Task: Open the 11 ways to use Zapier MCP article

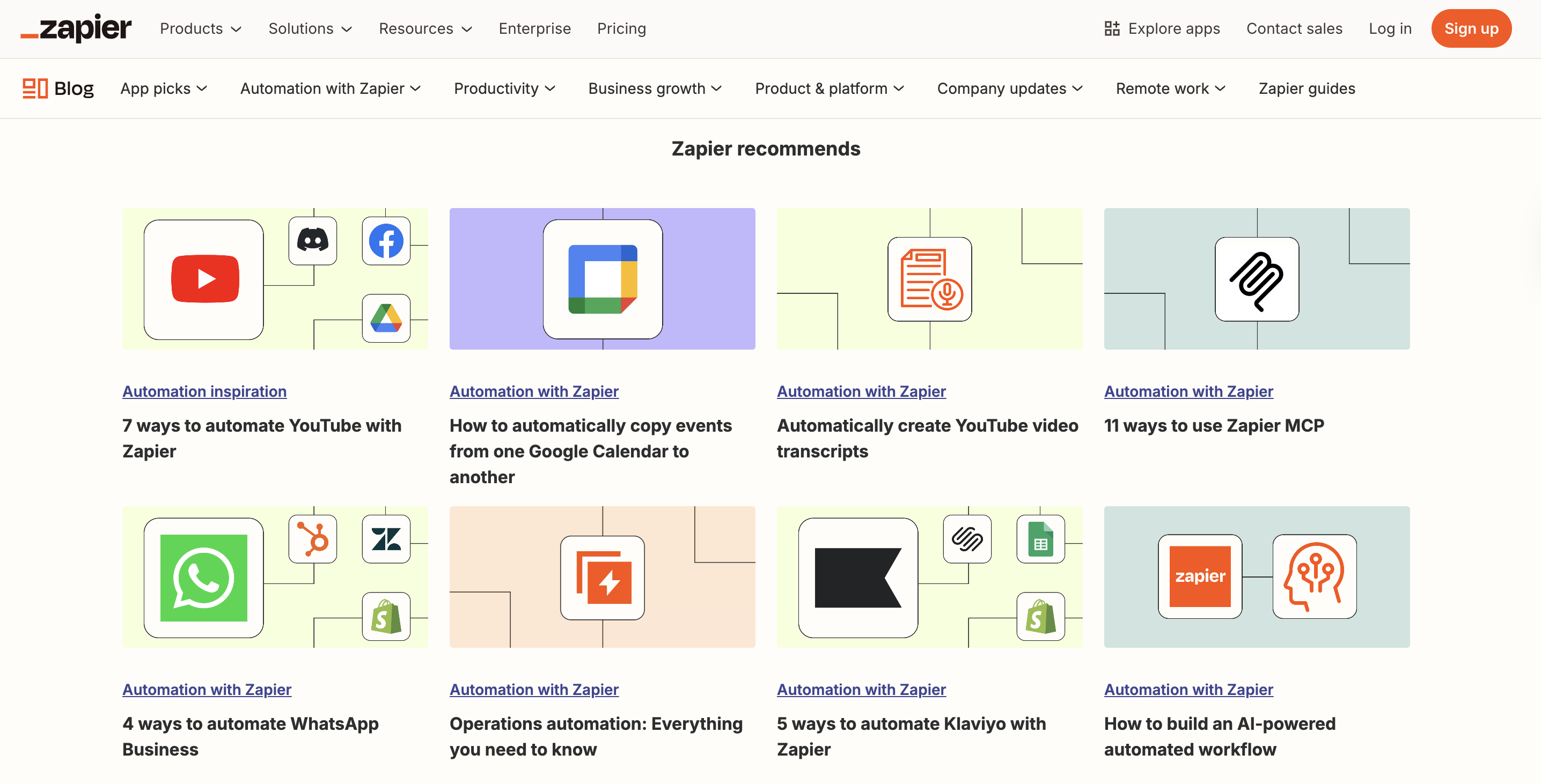Action: 1213,425
